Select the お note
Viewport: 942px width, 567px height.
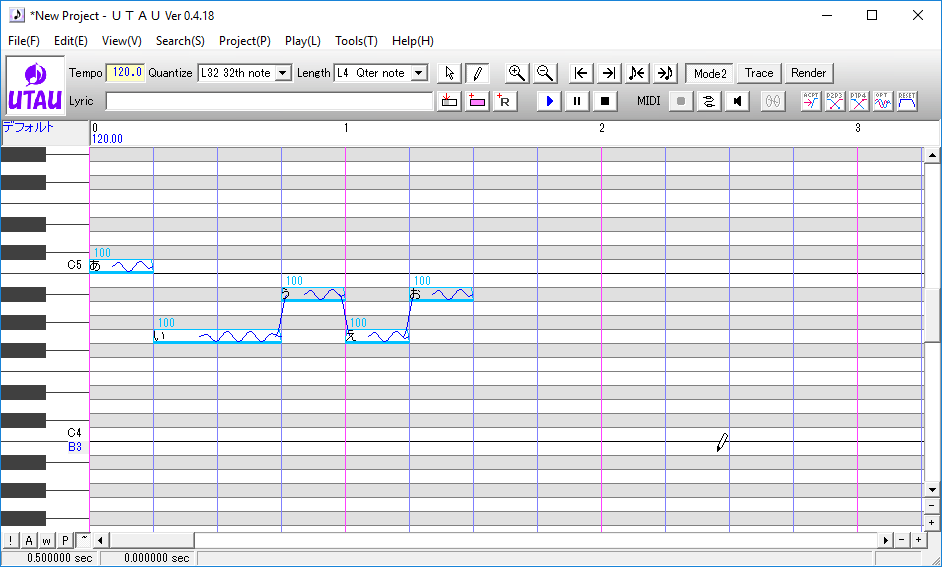tap(442, 294)
